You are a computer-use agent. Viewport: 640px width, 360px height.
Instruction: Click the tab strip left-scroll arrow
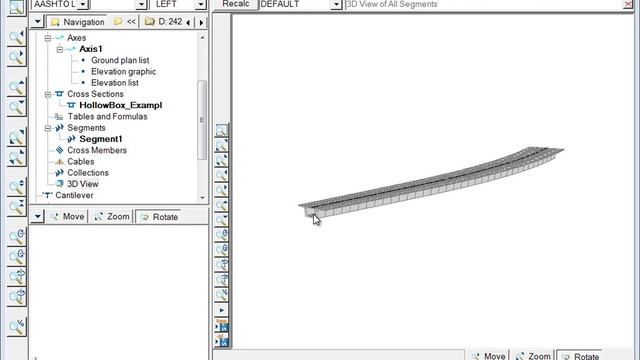tap(188, 22)
